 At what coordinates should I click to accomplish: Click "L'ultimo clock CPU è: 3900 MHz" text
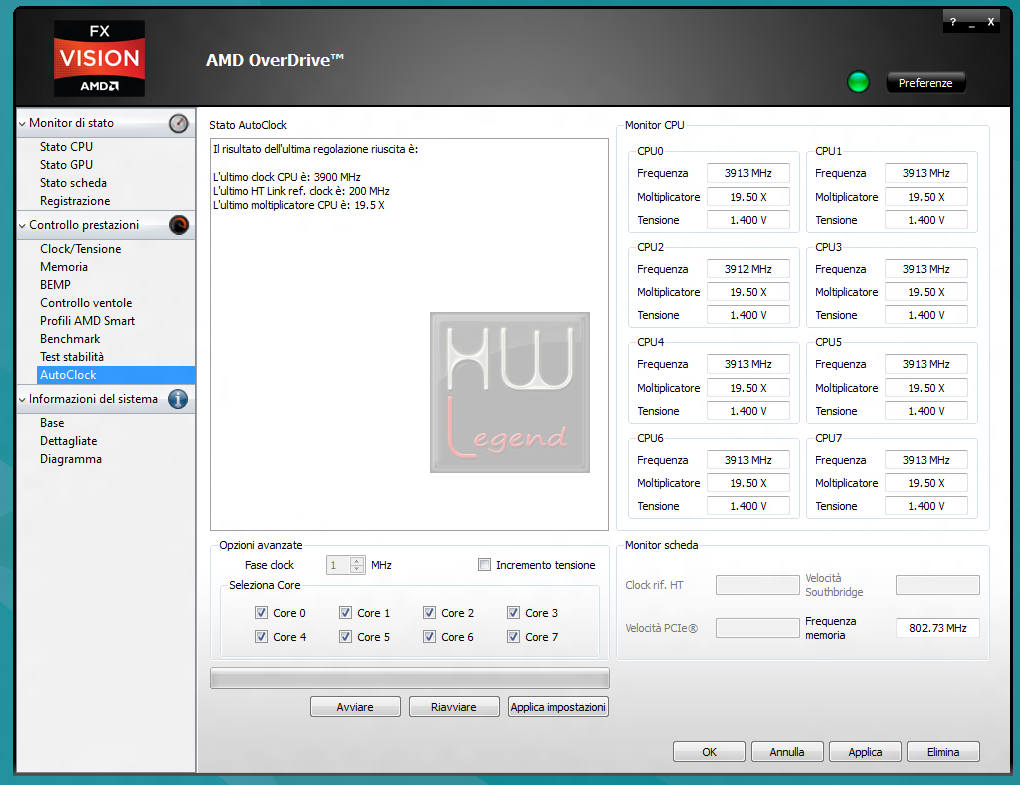click(x=287, y=177)
